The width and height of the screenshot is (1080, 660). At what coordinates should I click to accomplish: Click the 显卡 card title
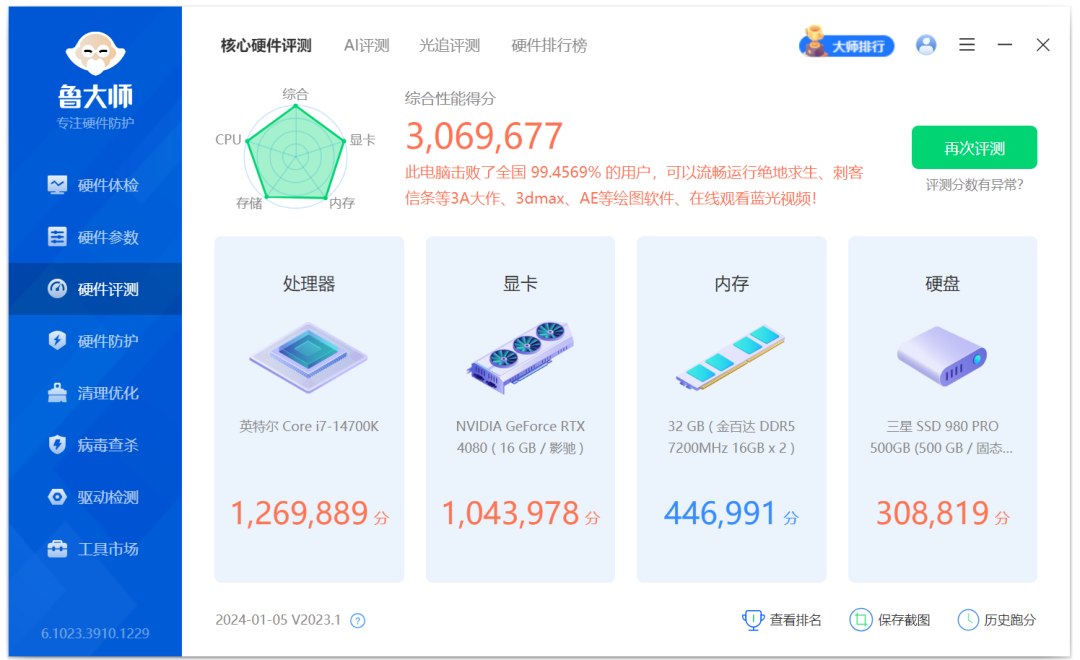tap(520, 284)
